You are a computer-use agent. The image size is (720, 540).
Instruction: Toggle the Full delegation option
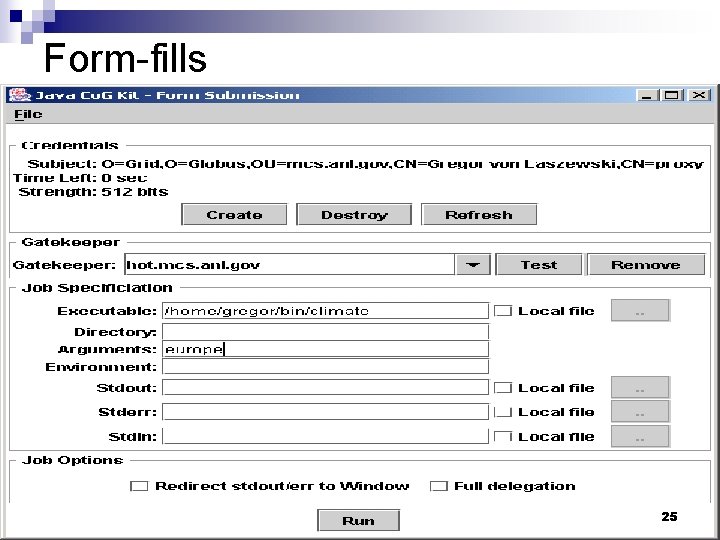pyautogui.click(x=439, y=486)
